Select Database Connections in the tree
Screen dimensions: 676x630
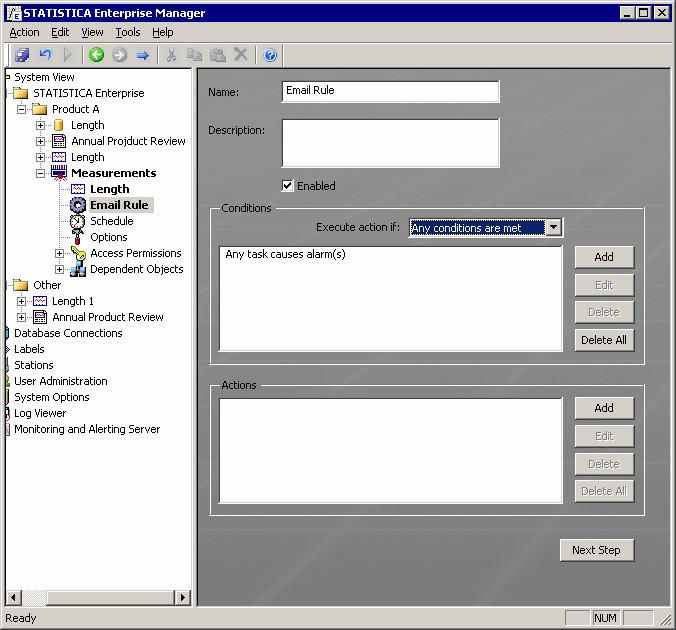tap(68, 333)
